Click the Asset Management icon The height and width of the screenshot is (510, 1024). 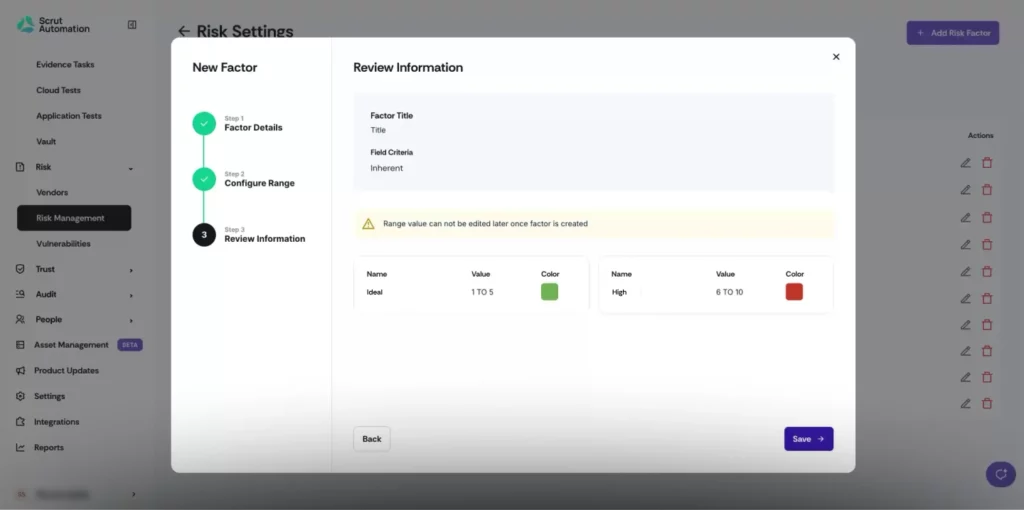20,345
